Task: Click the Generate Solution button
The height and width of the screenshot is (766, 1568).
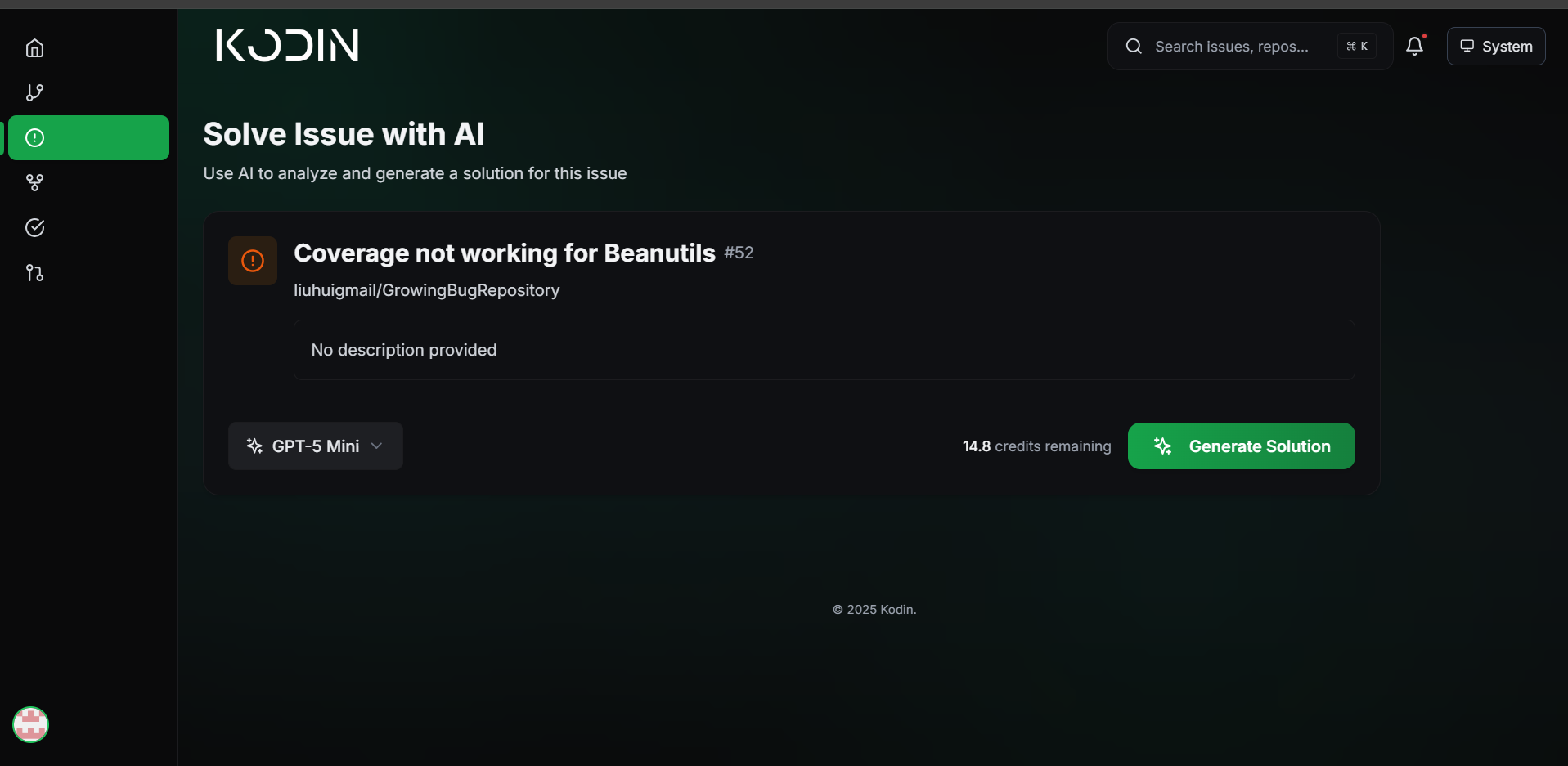Action: click(x=1241, y=446)
